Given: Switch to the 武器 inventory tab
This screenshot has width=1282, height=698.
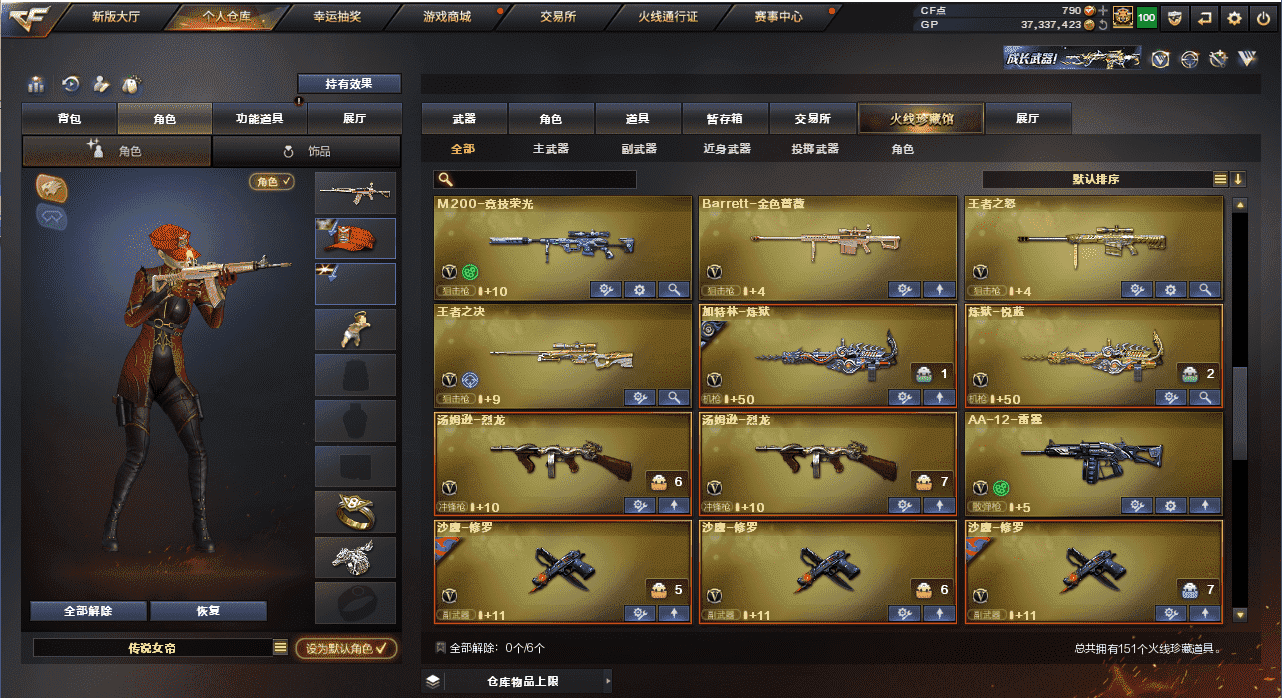Looking at the screenshot, I should (x=464, y=119).
